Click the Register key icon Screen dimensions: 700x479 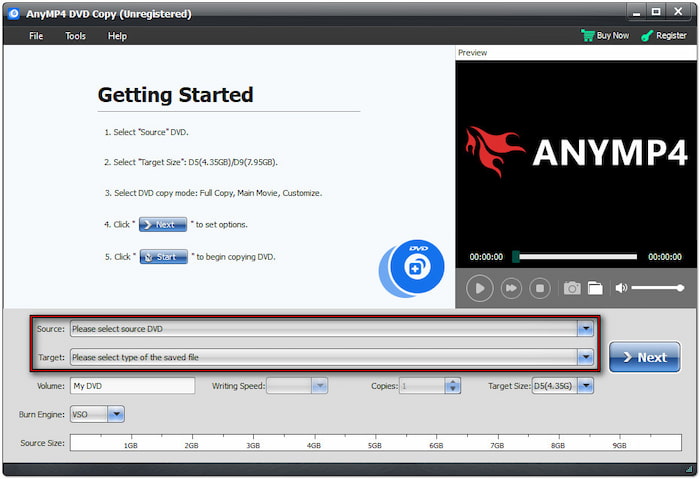(648, 36)
